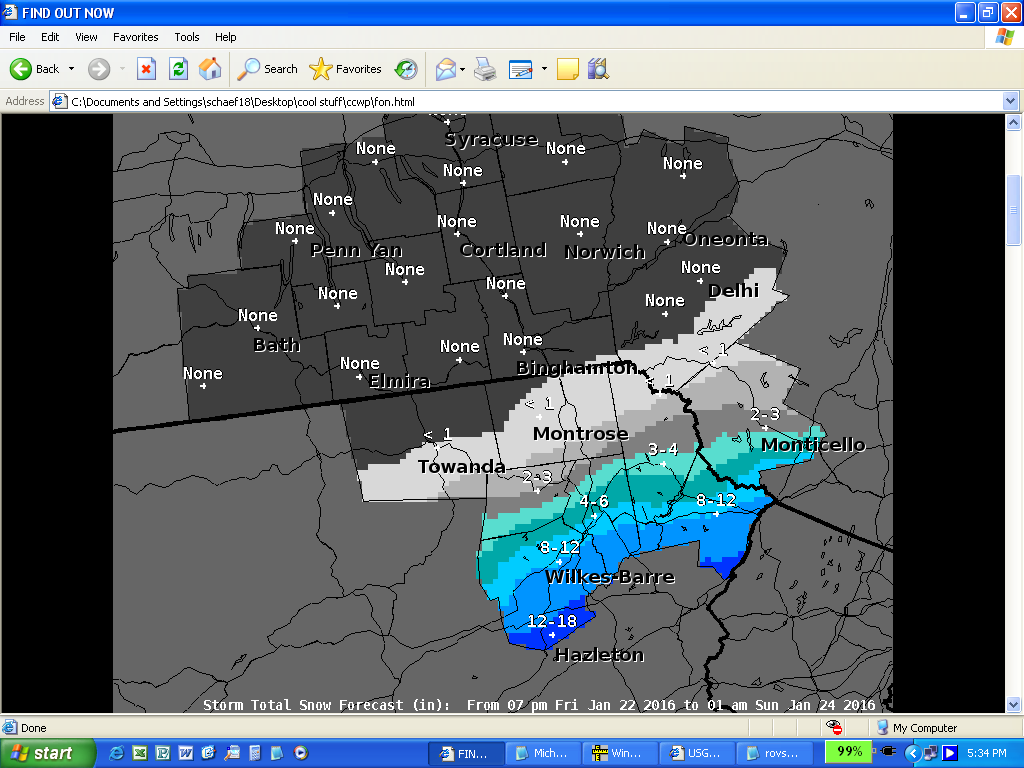Image resolution: width=1024 pixels, height=768 pixels.
Task: Switch to the Mich... taskbar window
Action: [543, 753]
